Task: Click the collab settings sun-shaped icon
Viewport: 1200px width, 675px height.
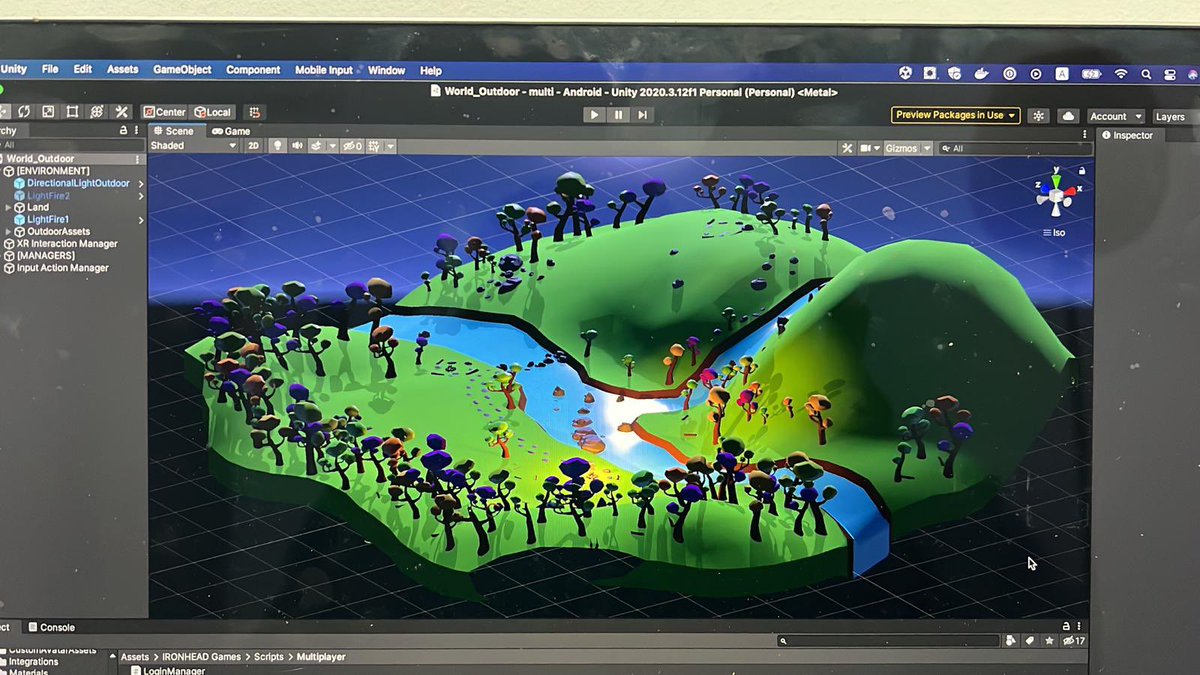Action: click(1038, 116)
